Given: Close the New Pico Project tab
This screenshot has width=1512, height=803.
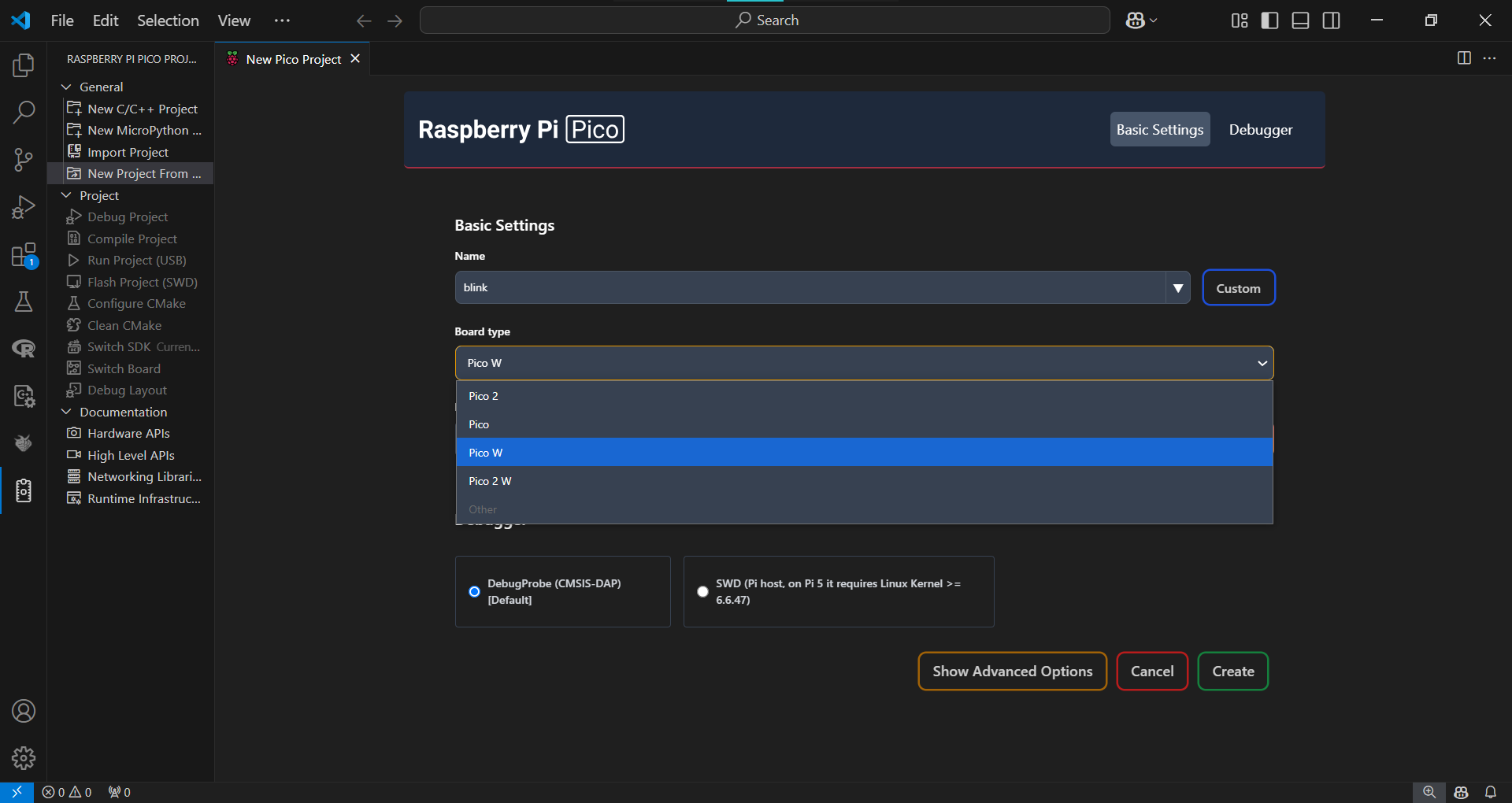Looking at the screenshot, I should pyautogui.click(x=355, y=59).
